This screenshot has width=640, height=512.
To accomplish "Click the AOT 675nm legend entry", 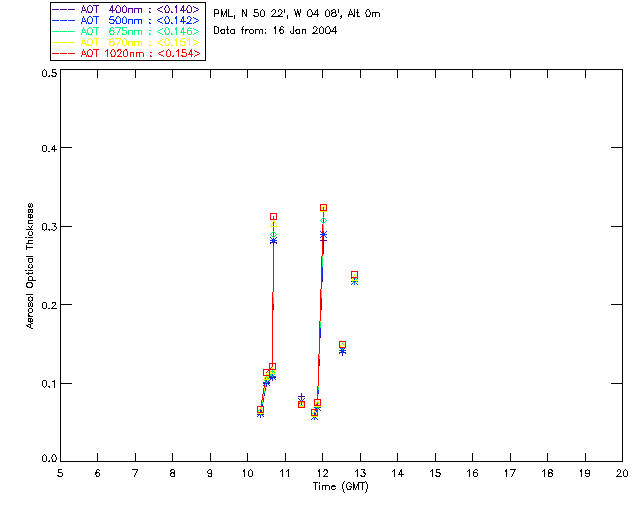I will (x=126, y=31).
